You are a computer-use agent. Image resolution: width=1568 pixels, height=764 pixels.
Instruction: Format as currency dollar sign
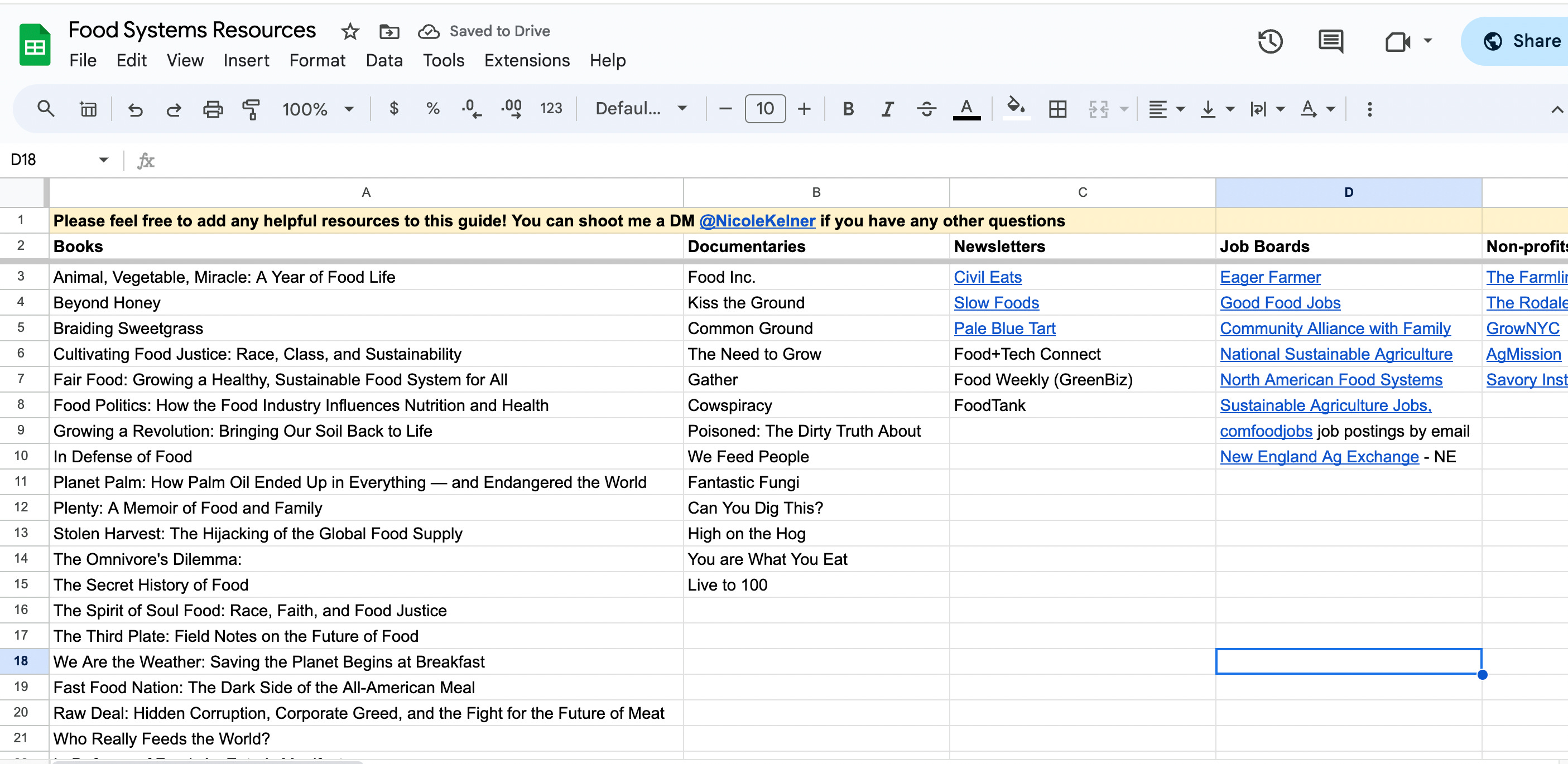(394, 109)
